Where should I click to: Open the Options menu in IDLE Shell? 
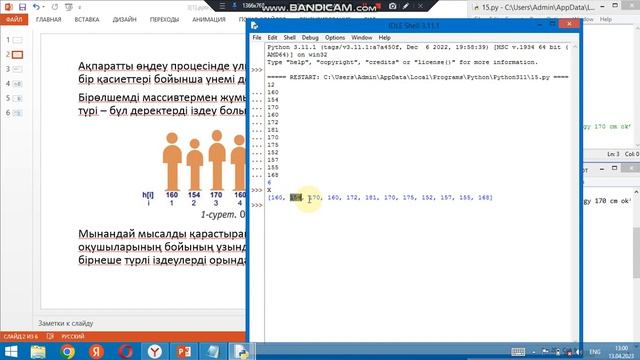click(335, 38)
